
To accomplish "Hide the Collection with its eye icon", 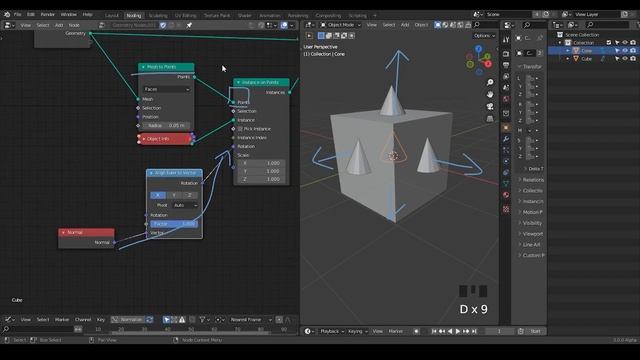I will pyautogui.click(x=625, y=42).
